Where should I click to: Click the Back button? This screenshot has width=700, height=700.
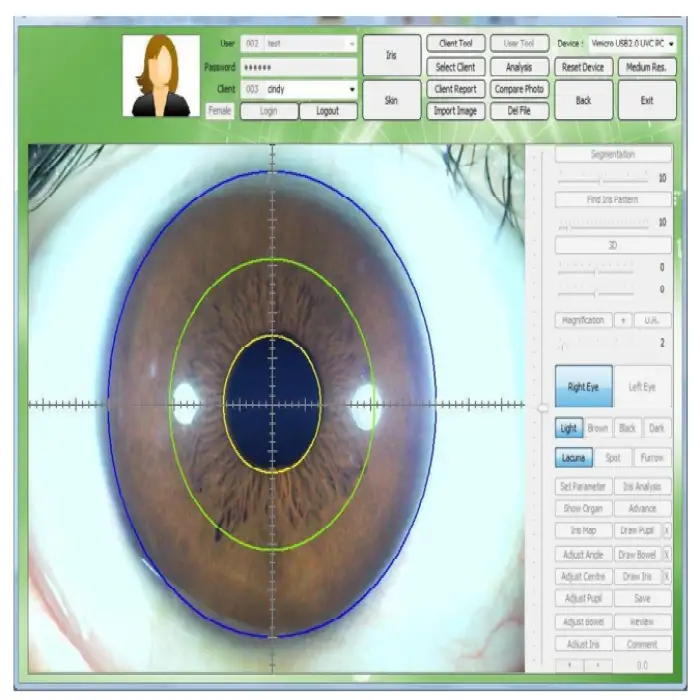583,100
